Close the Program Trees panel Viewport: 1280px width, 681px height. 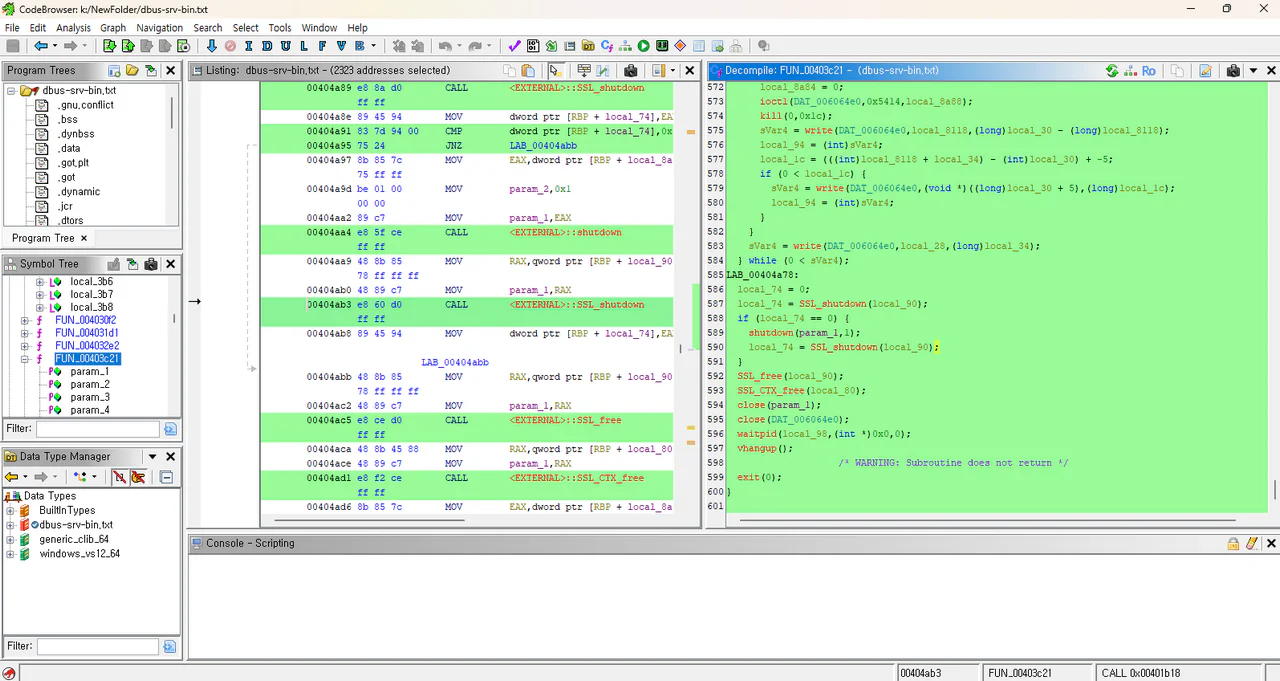[x=170, y=71]
